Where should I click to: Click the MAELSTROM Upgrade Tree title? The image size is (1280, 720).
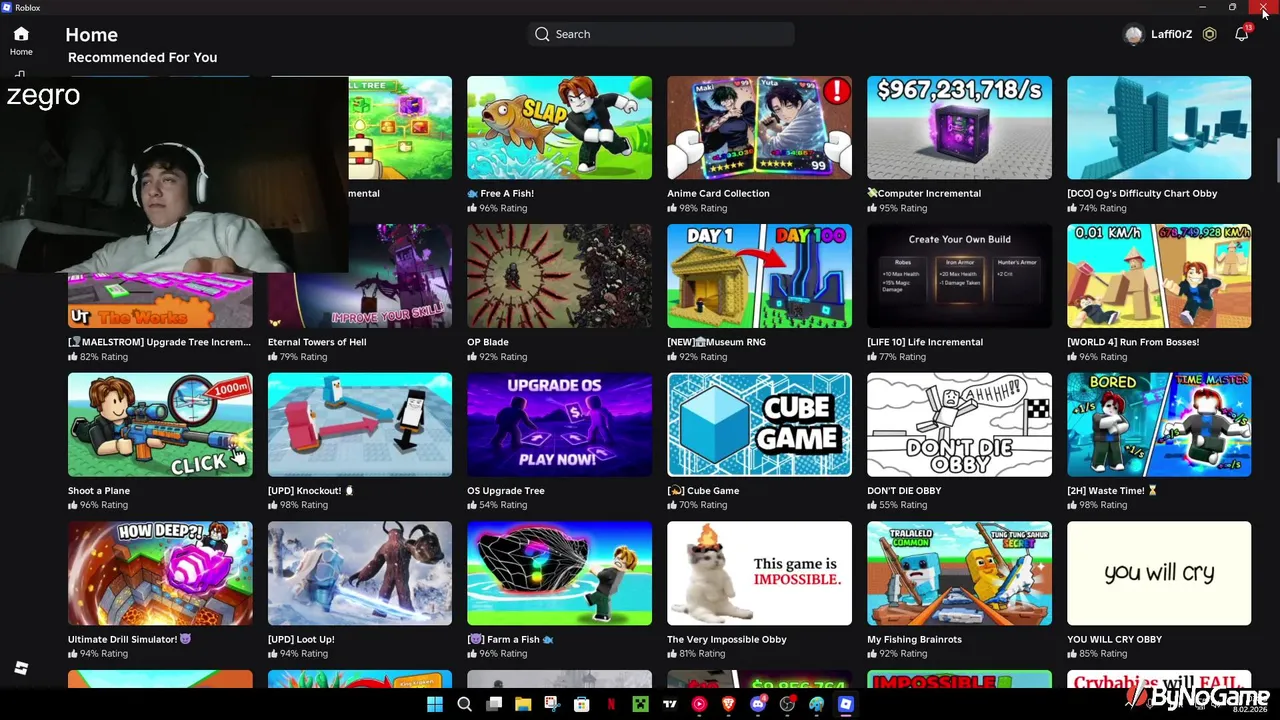tap(160, 342)
